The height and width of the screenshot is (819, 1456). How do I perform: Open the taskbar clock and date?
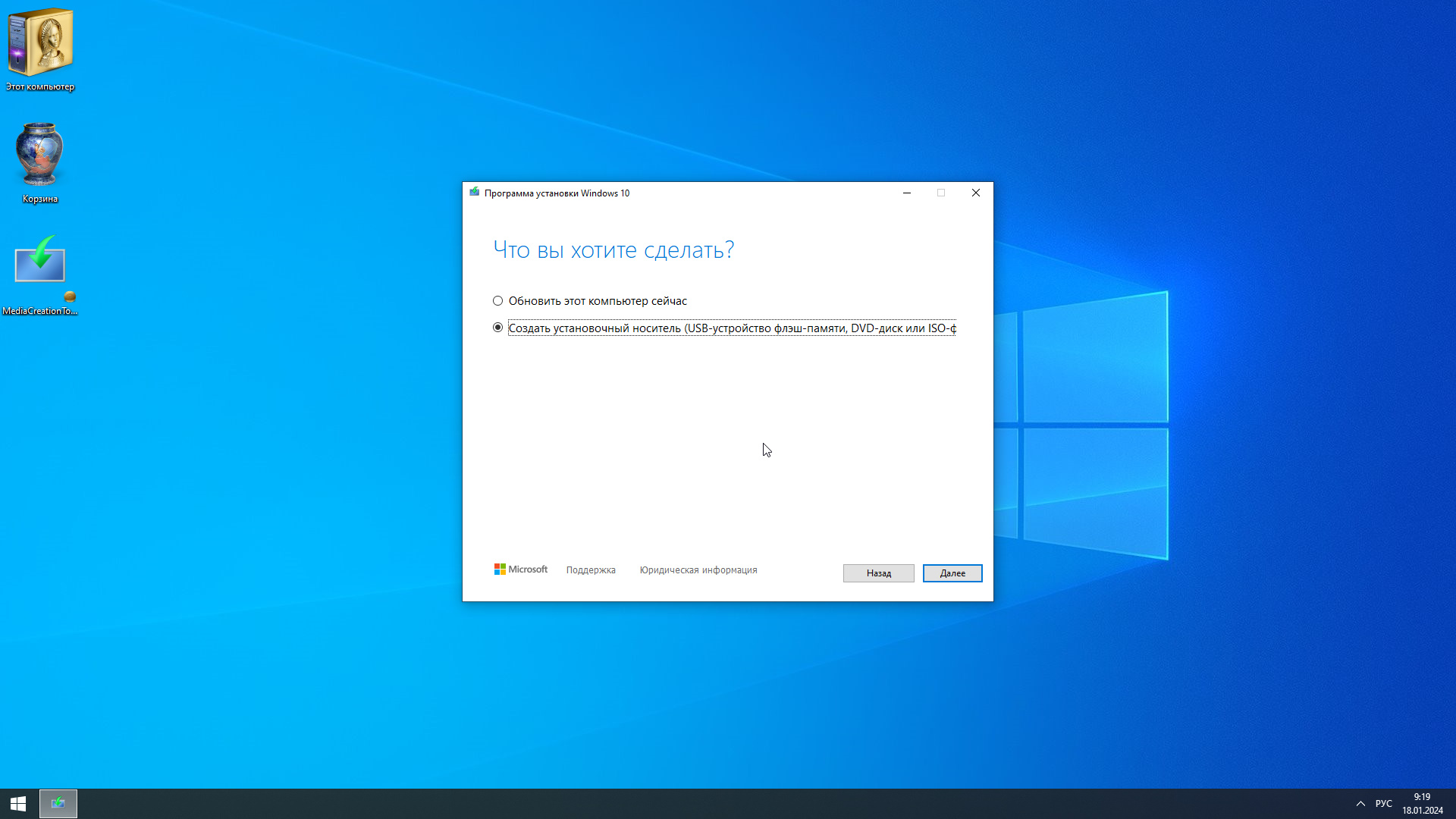pos(1422,803)
